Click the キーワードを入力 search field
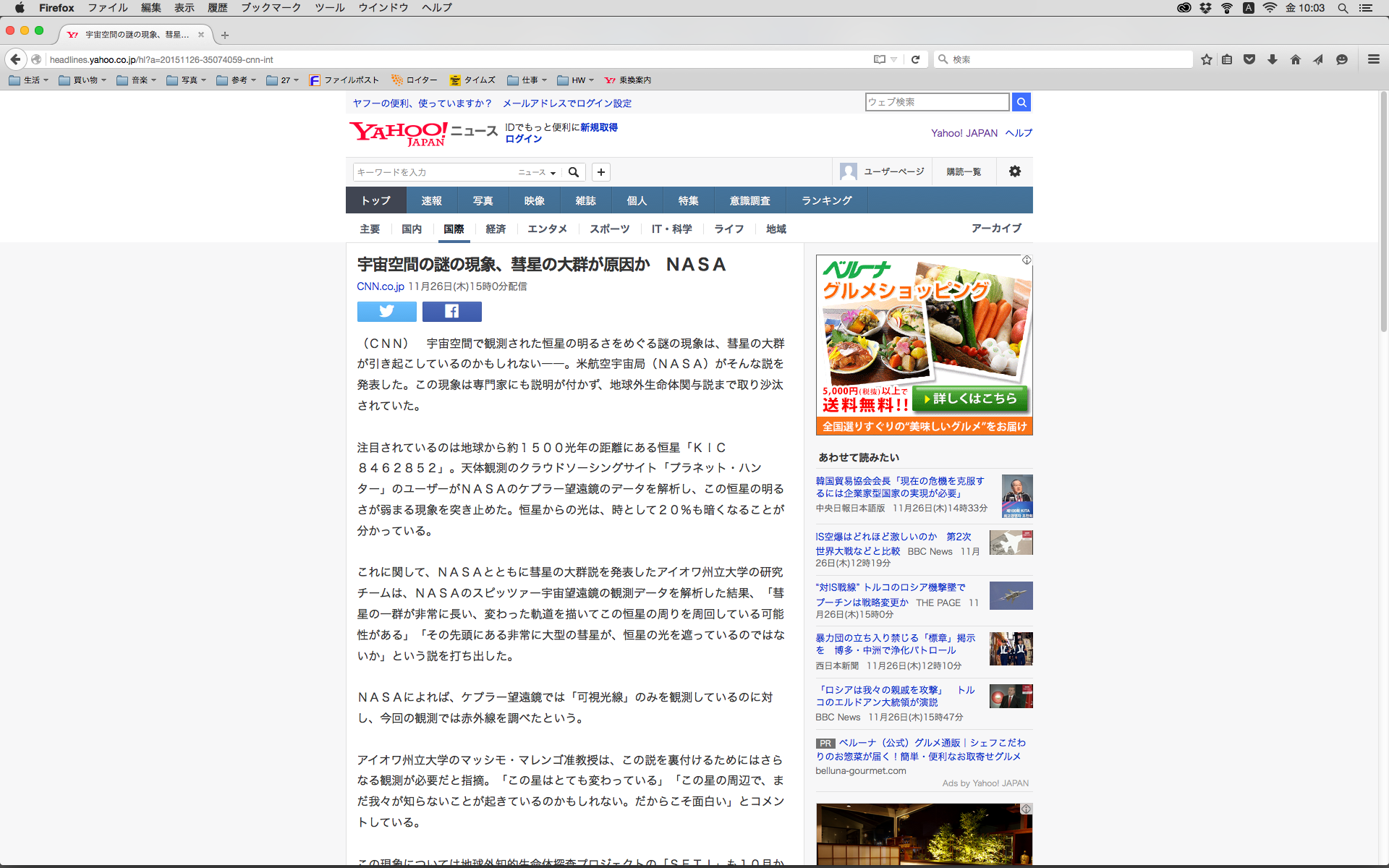Image resolution: width=1389 pixels, height=868 pixels. (434, 172)
